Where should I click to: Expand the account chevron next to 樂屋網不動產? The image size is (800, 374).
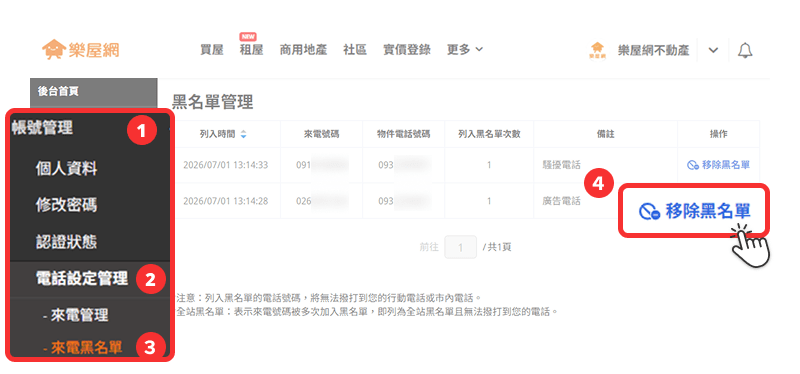point(713,50)
